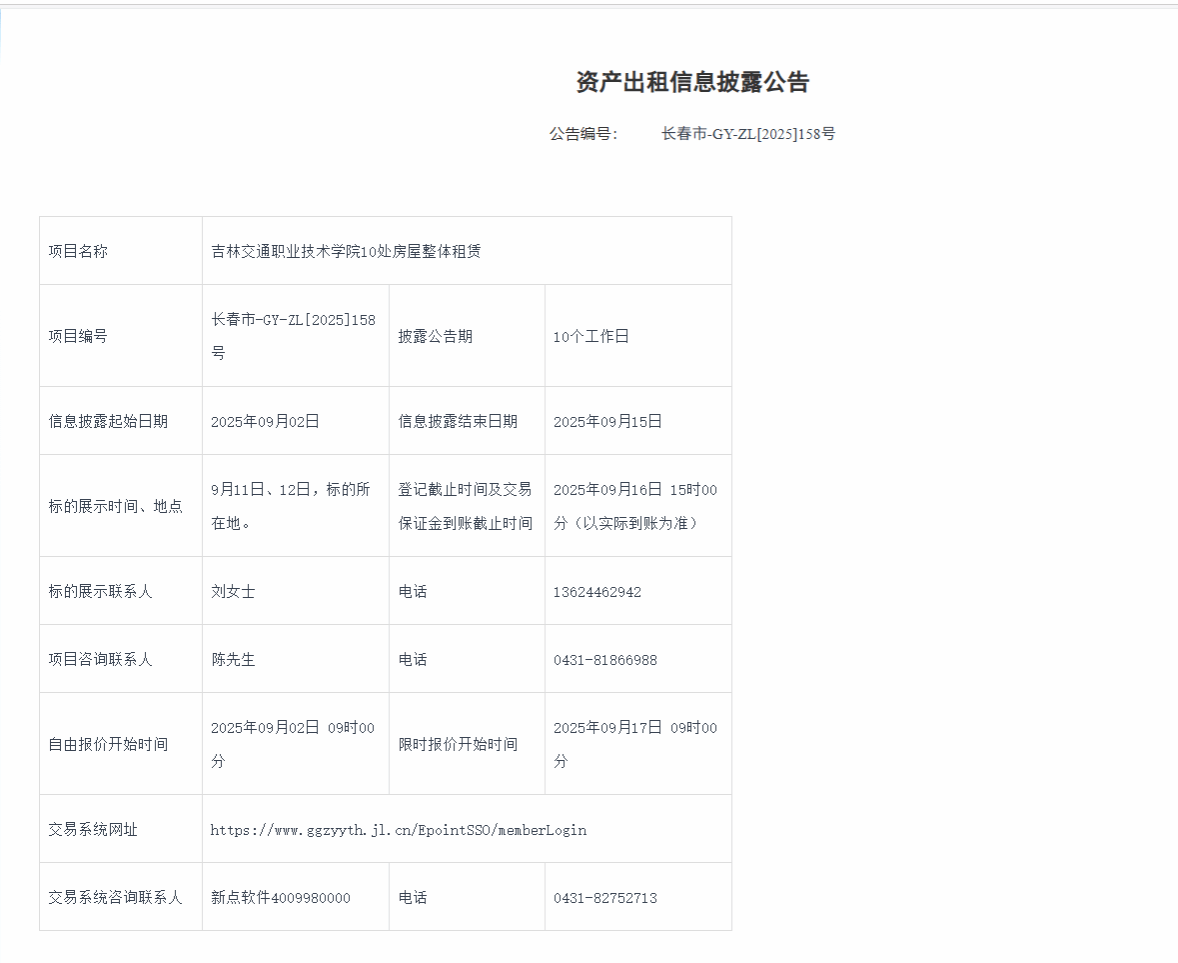The height and width of the screenshot is (963, 1178).
Task: Click the page title 资产出租信息披露公告
Action: (x=692, y=83)
